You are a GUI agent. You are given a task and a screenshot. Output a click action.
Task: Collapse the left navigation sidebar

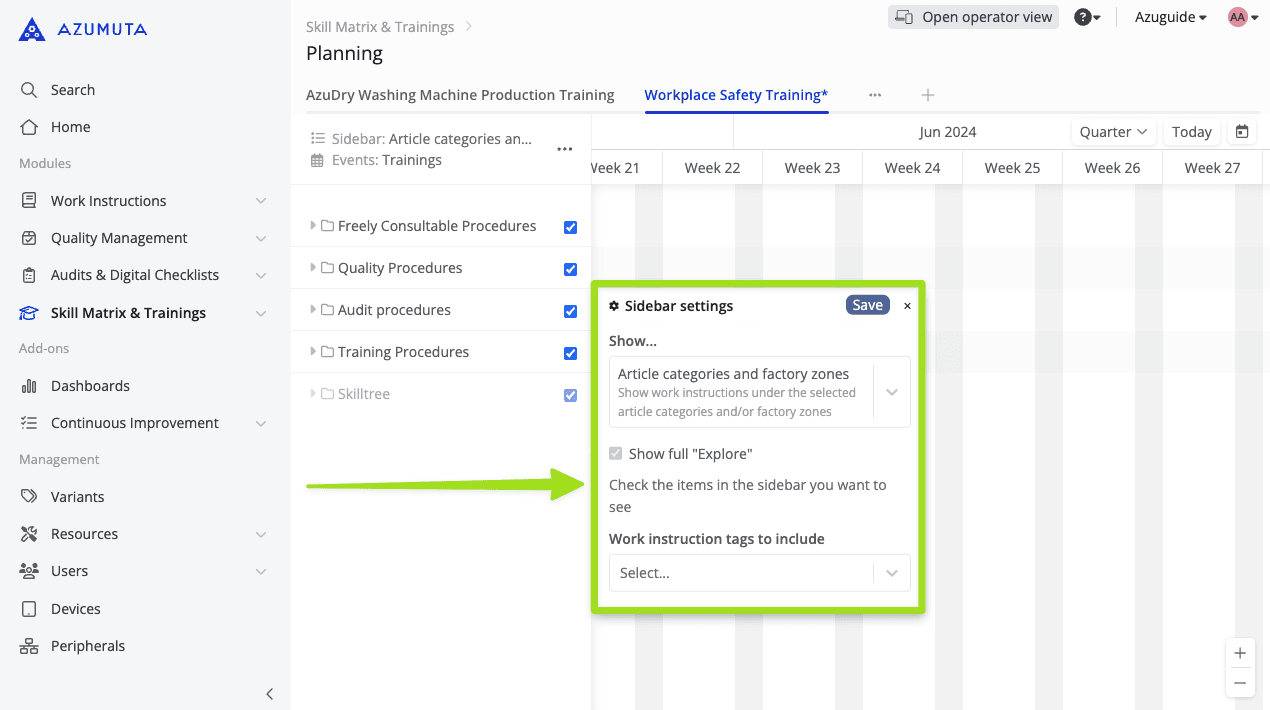(269, 694)
